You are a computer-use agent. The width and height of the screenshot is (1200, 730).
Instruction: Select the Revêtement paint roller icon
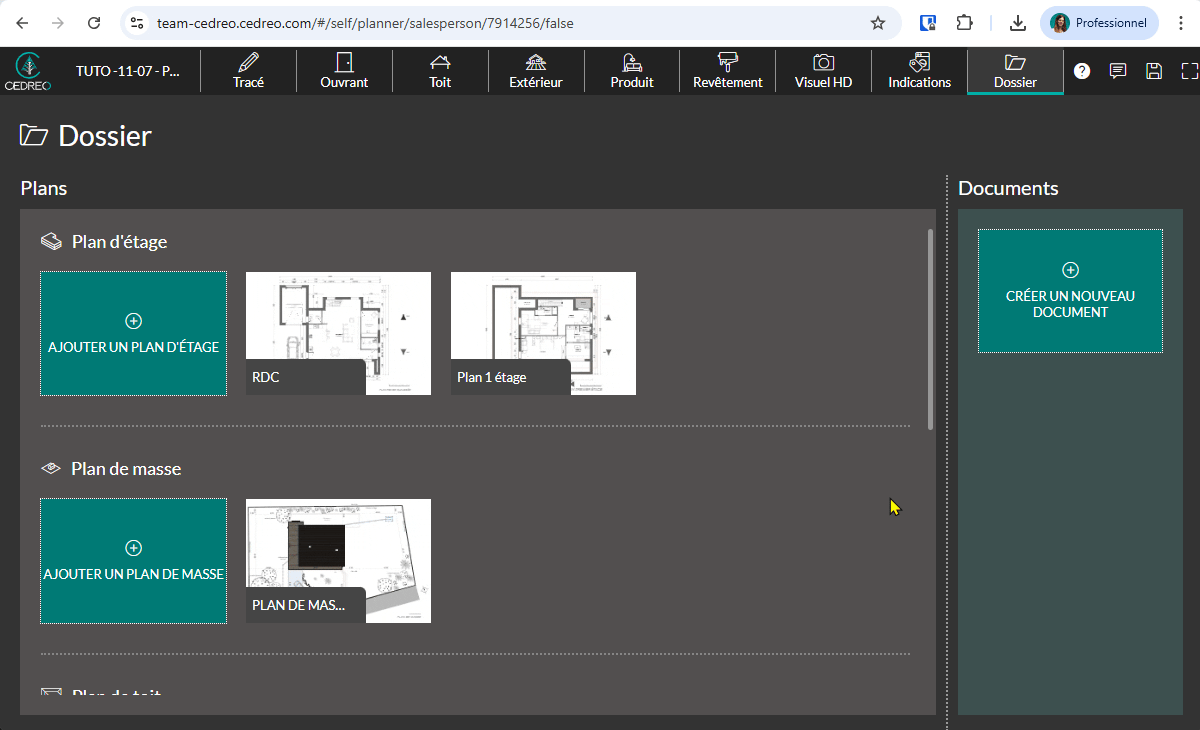[727, 63]
